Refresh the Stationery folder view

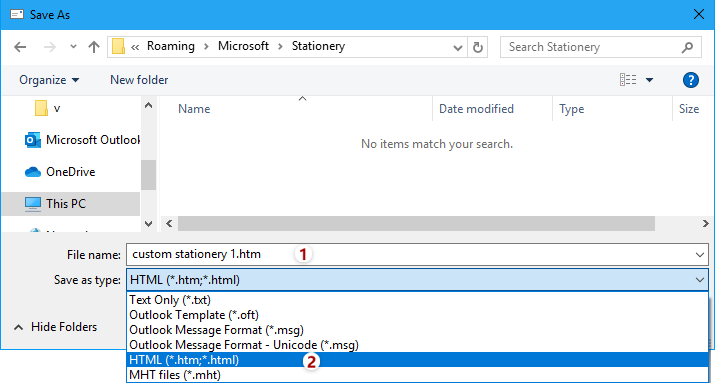(x=477, y=47)
